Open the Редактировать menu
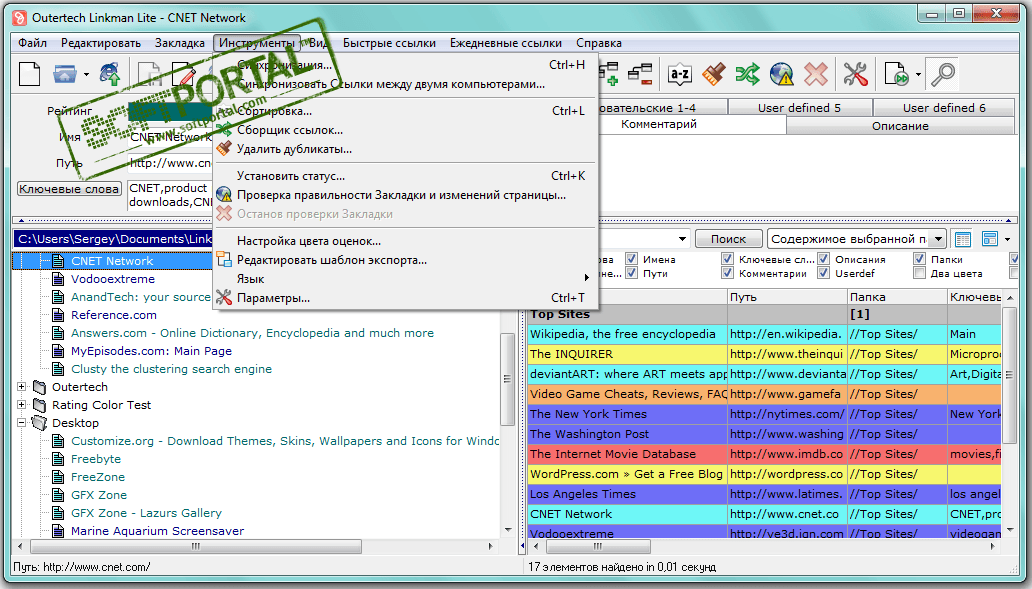Screen dimensions: 1032x589 point(101,43)
